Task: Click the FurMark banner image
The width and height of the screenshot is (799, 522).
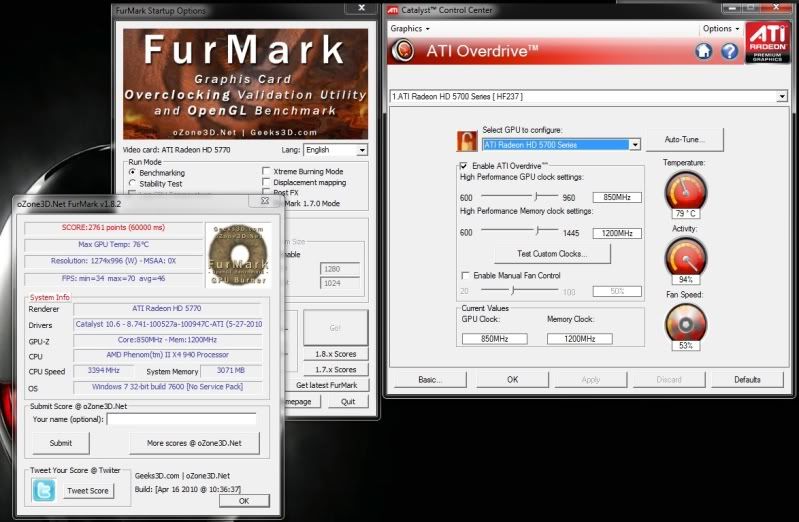Action: click(246, 84)
